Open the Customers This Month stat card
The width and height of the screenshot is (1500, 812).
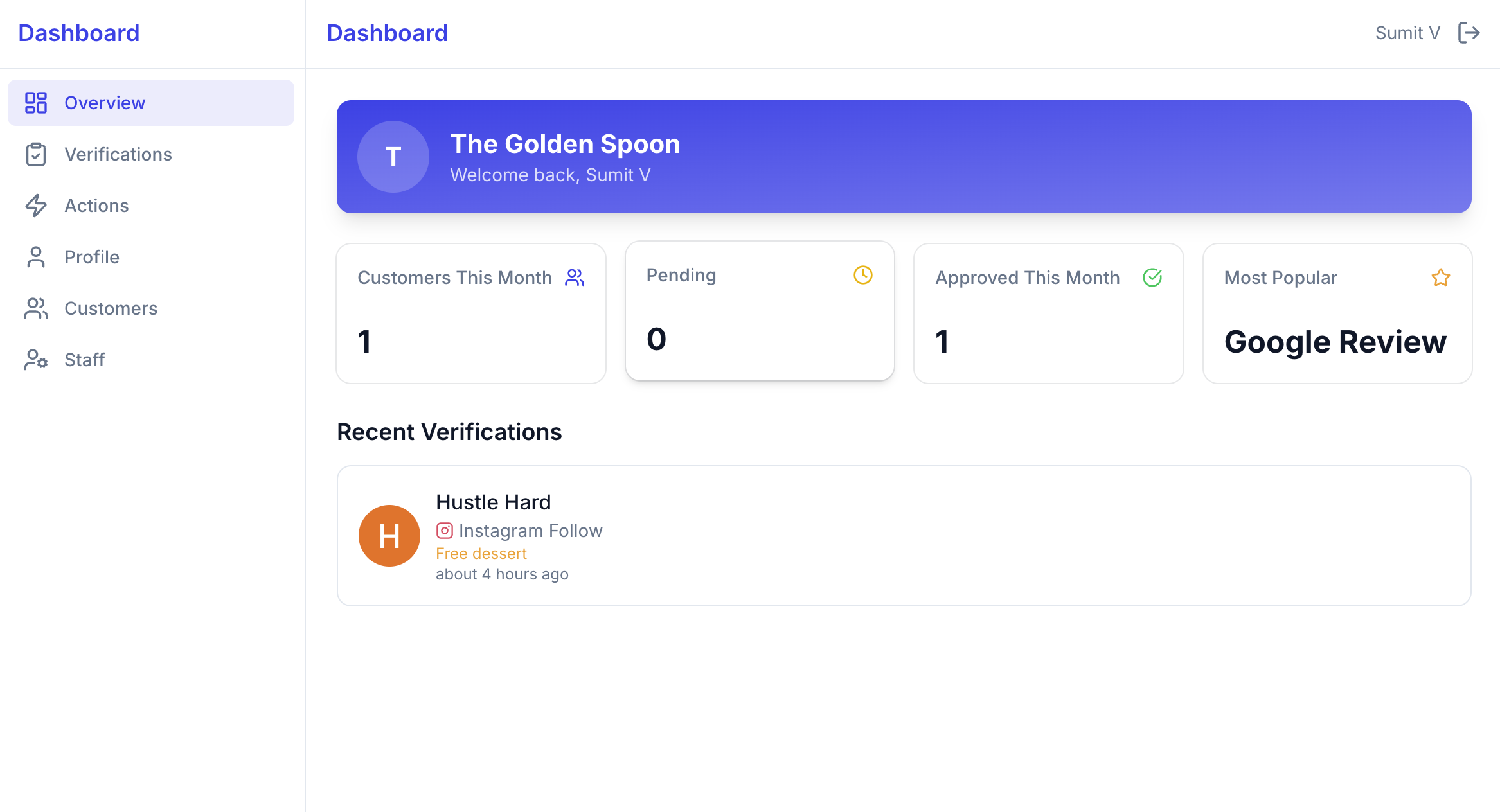pos(470,313)
